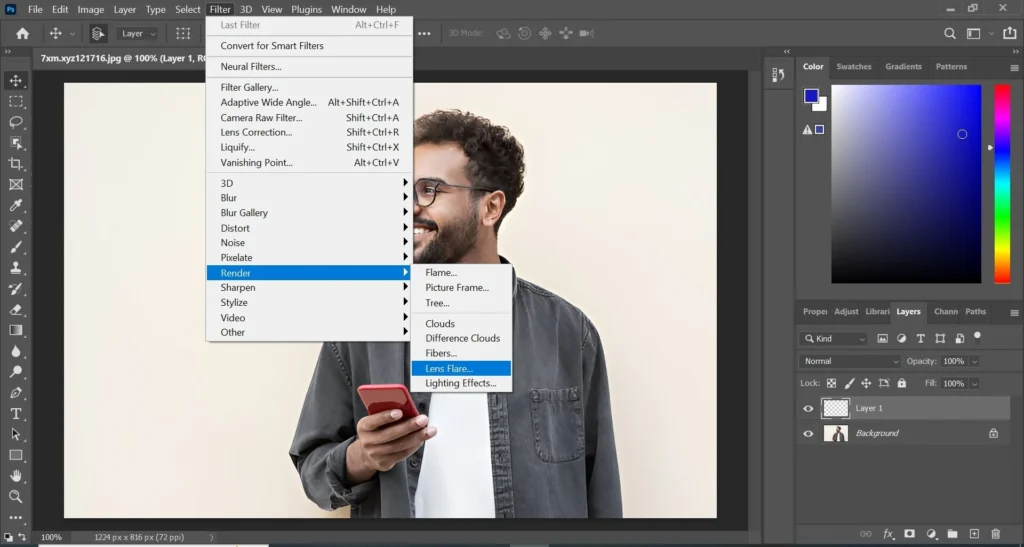1024x547 pixels.
Task: Open the Normal blend mode dropdown
Action: coord(850,361)
